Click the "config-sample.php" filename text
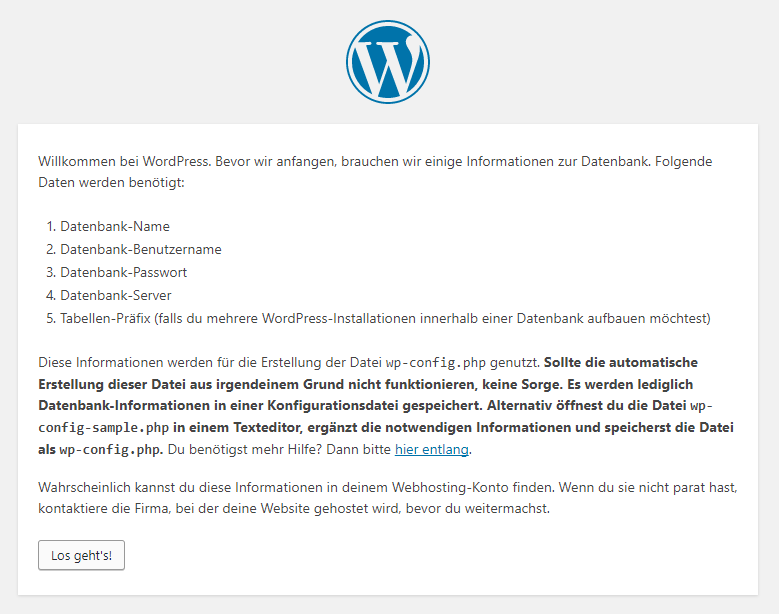 [x=104, y=427]
